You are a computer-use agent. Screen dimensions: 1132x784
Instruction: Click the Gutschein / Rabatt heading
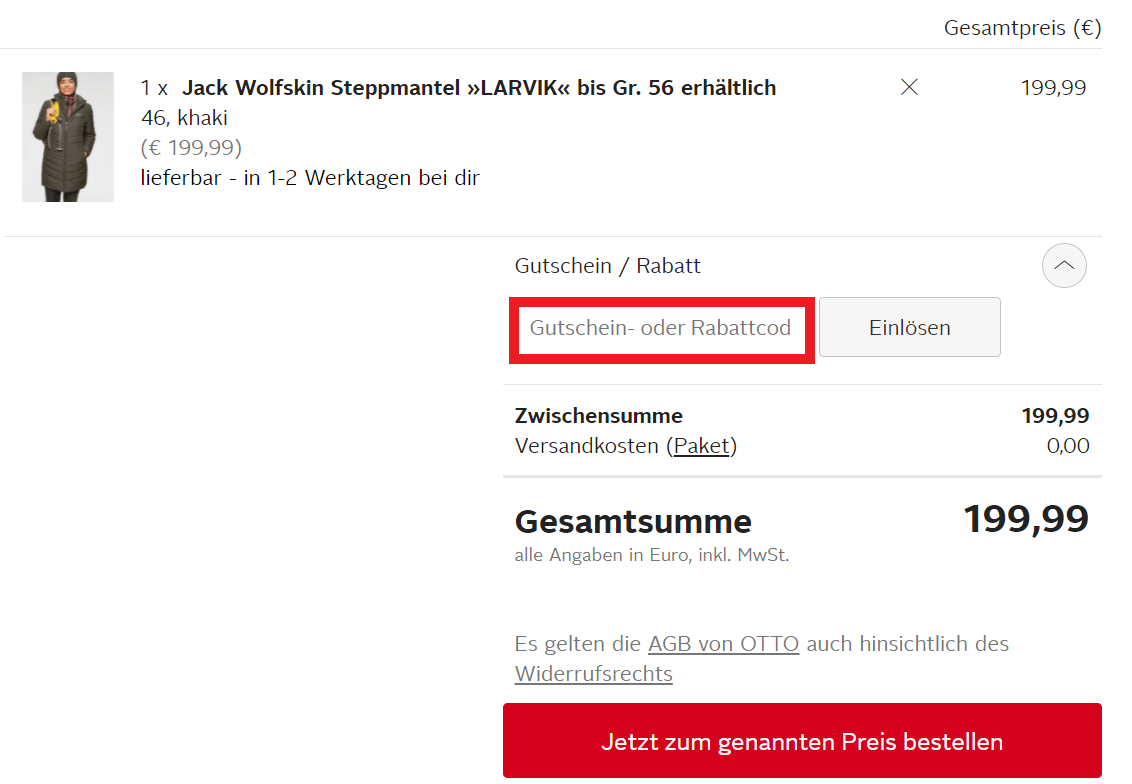607,266
